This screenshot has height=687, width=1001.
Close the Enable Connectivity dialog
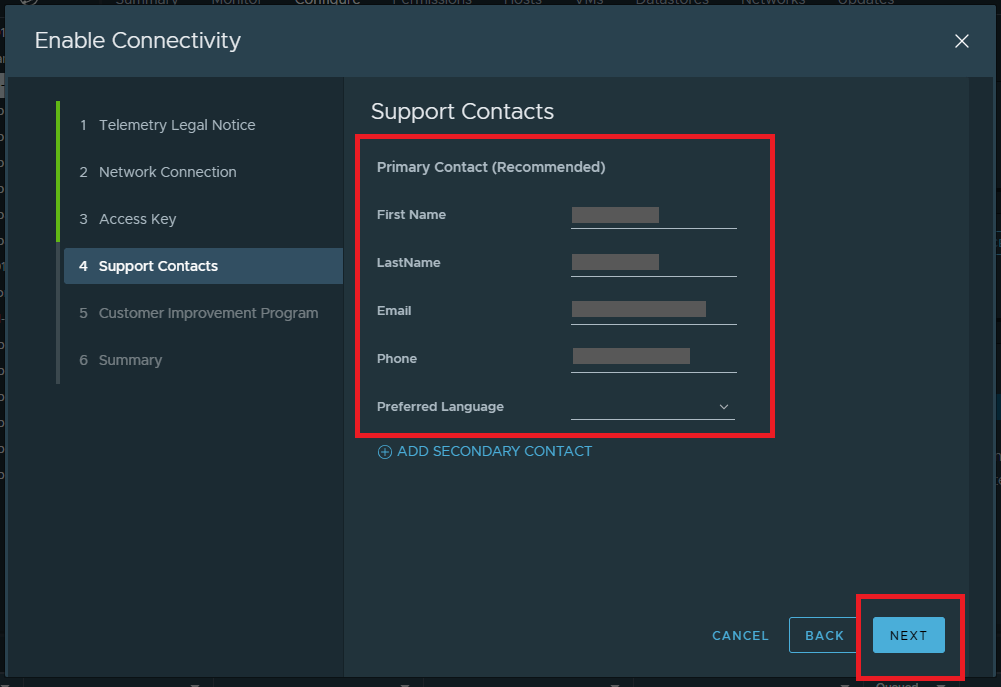pos(961,41)
